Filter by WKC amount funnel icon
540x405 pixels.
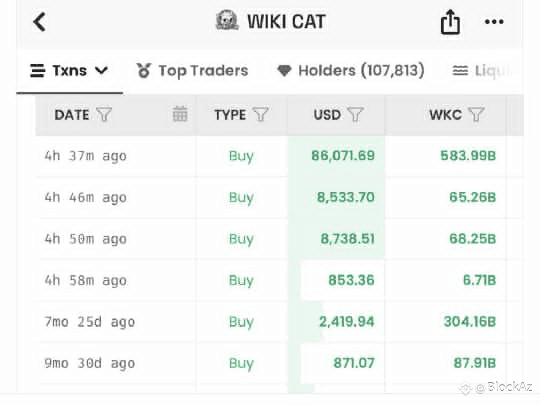[x=476, y=114]
